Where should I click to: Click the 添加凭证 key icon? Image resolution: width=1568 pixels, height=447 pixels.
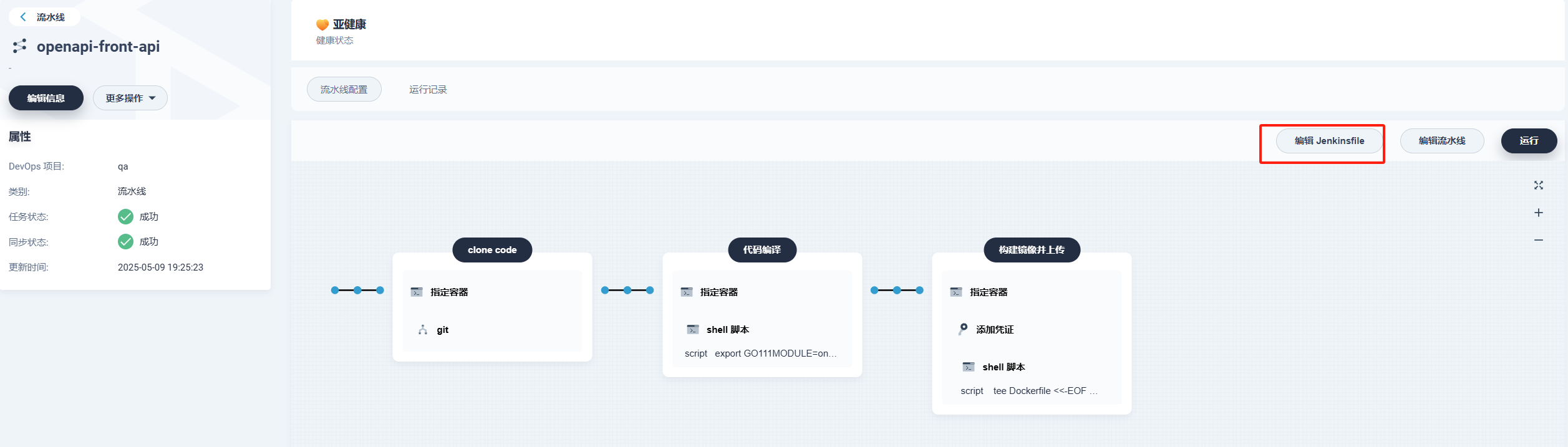[x=963, y=329]
